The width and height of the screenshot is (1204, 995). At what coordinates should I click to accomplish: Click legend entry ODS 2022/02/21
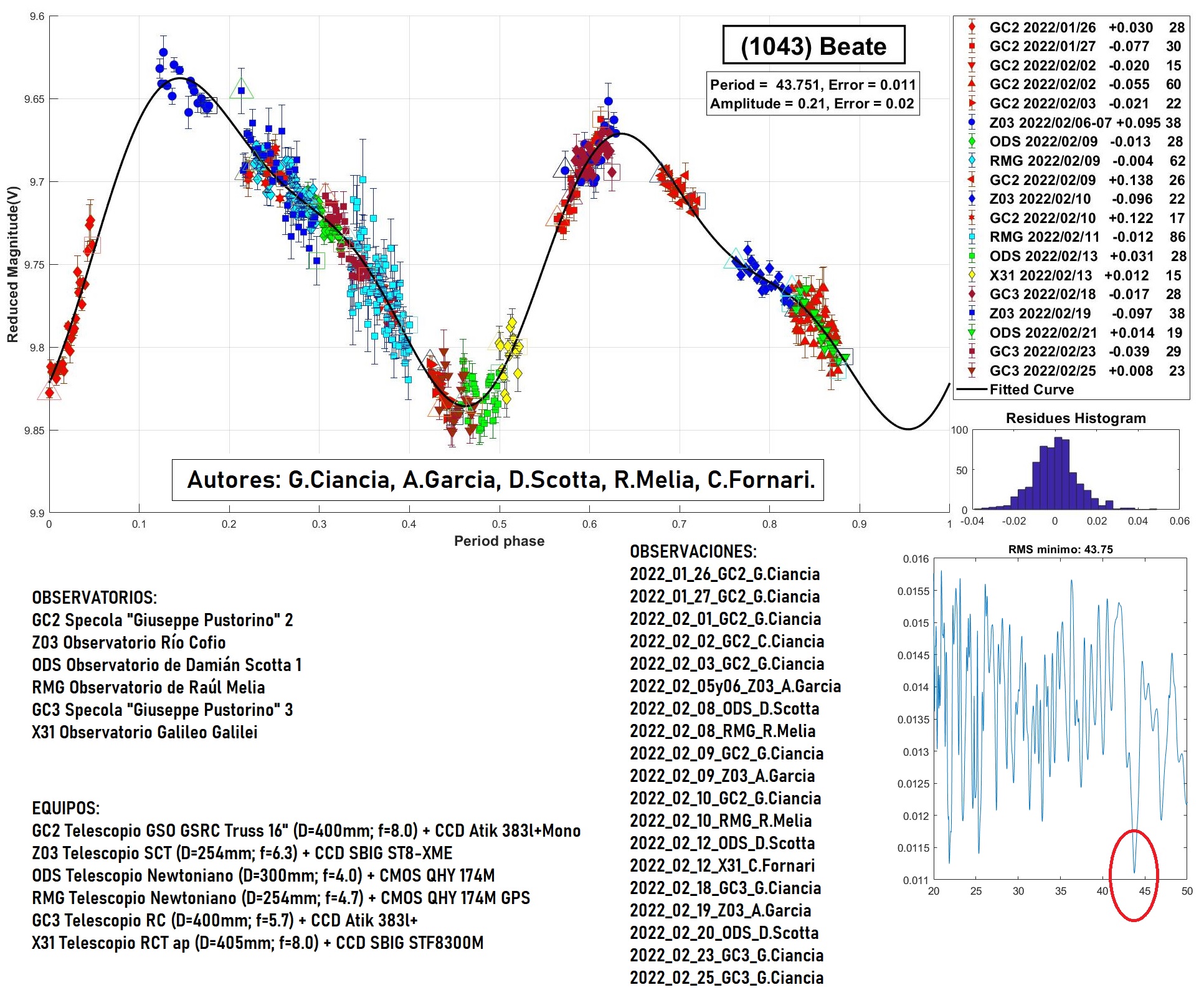pyautogui.click(x=1074, y=333)
